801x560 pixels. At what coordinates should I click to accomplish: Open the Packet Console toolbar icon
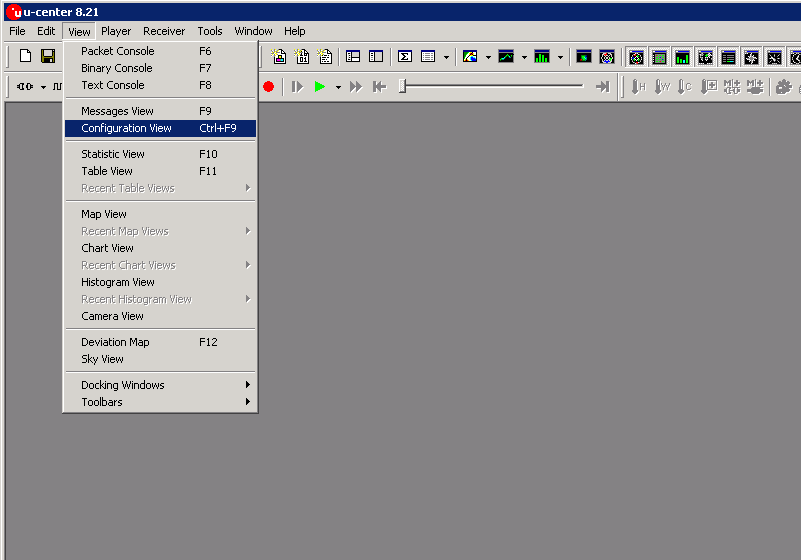coord(279,56)
